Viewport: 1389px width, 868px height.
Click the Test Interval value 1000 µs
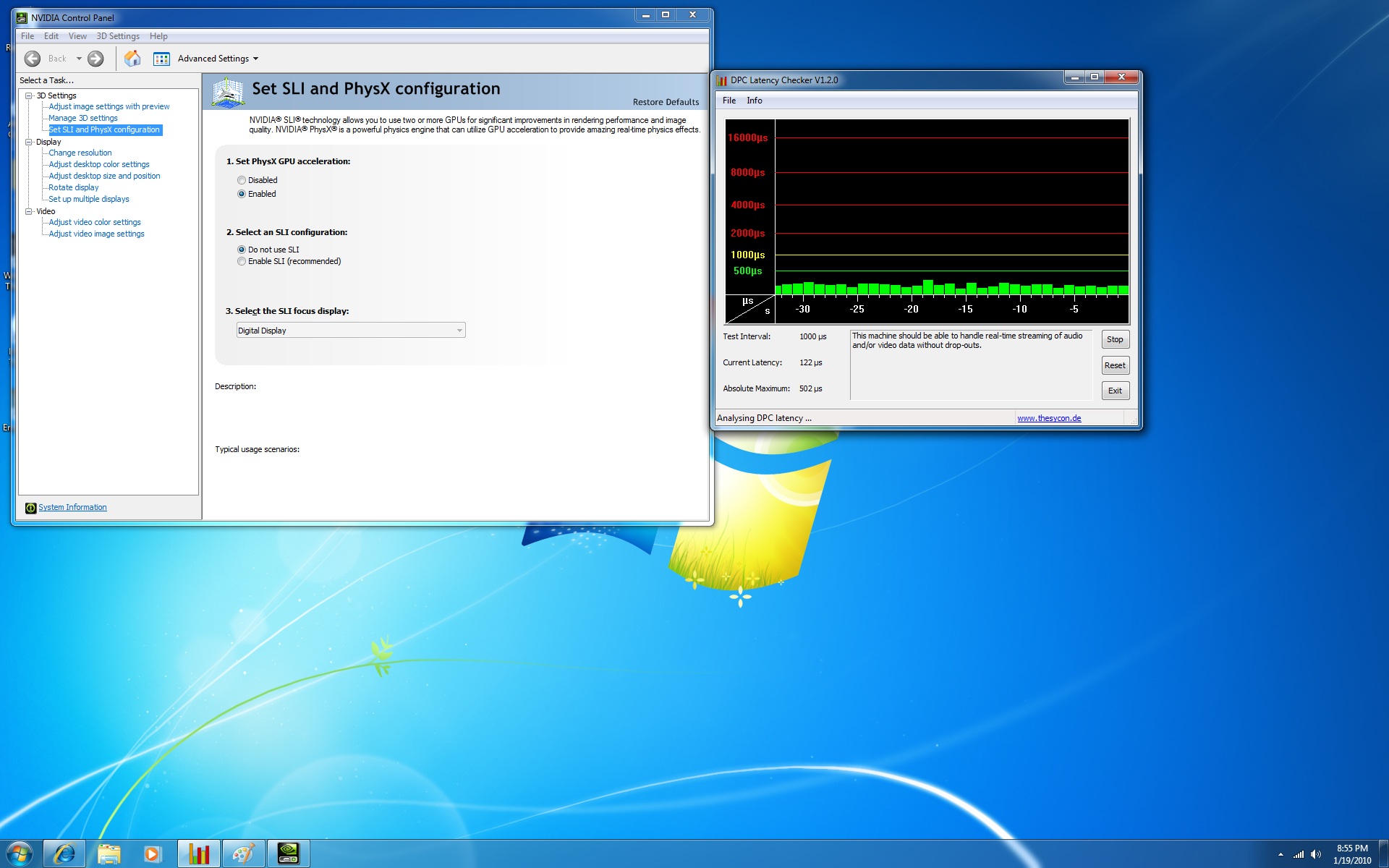pyautogui.click(x=813, y=336)
